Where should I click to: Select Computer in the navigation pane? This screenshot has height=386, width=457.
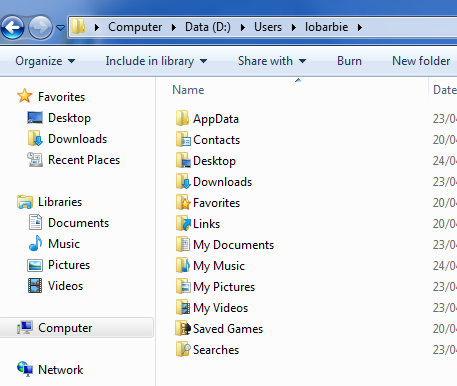click(65, 328)
